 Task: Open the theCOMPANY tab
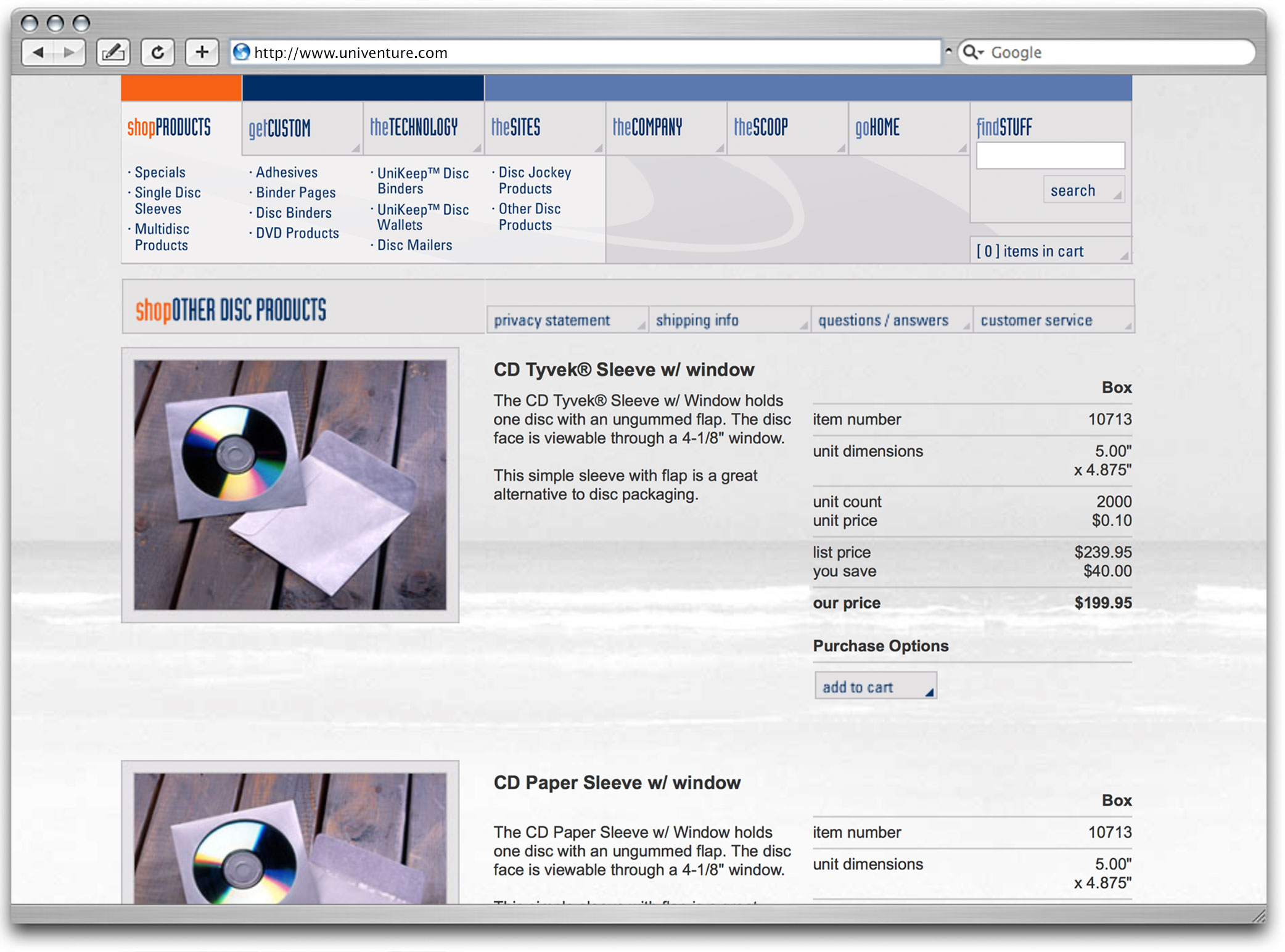[x=666, y=128]
